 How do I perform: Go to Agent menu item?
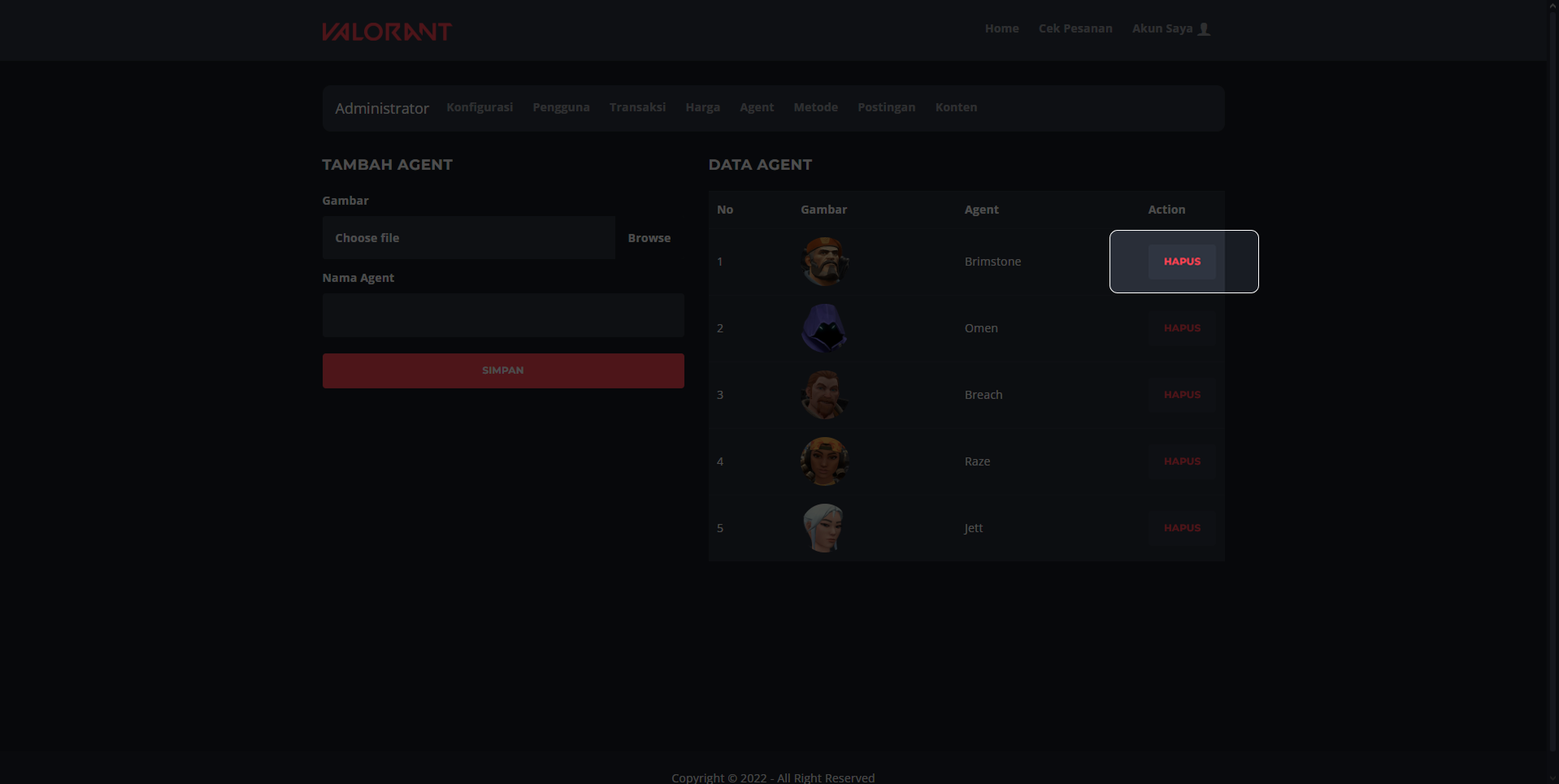(x=757, y=107)
